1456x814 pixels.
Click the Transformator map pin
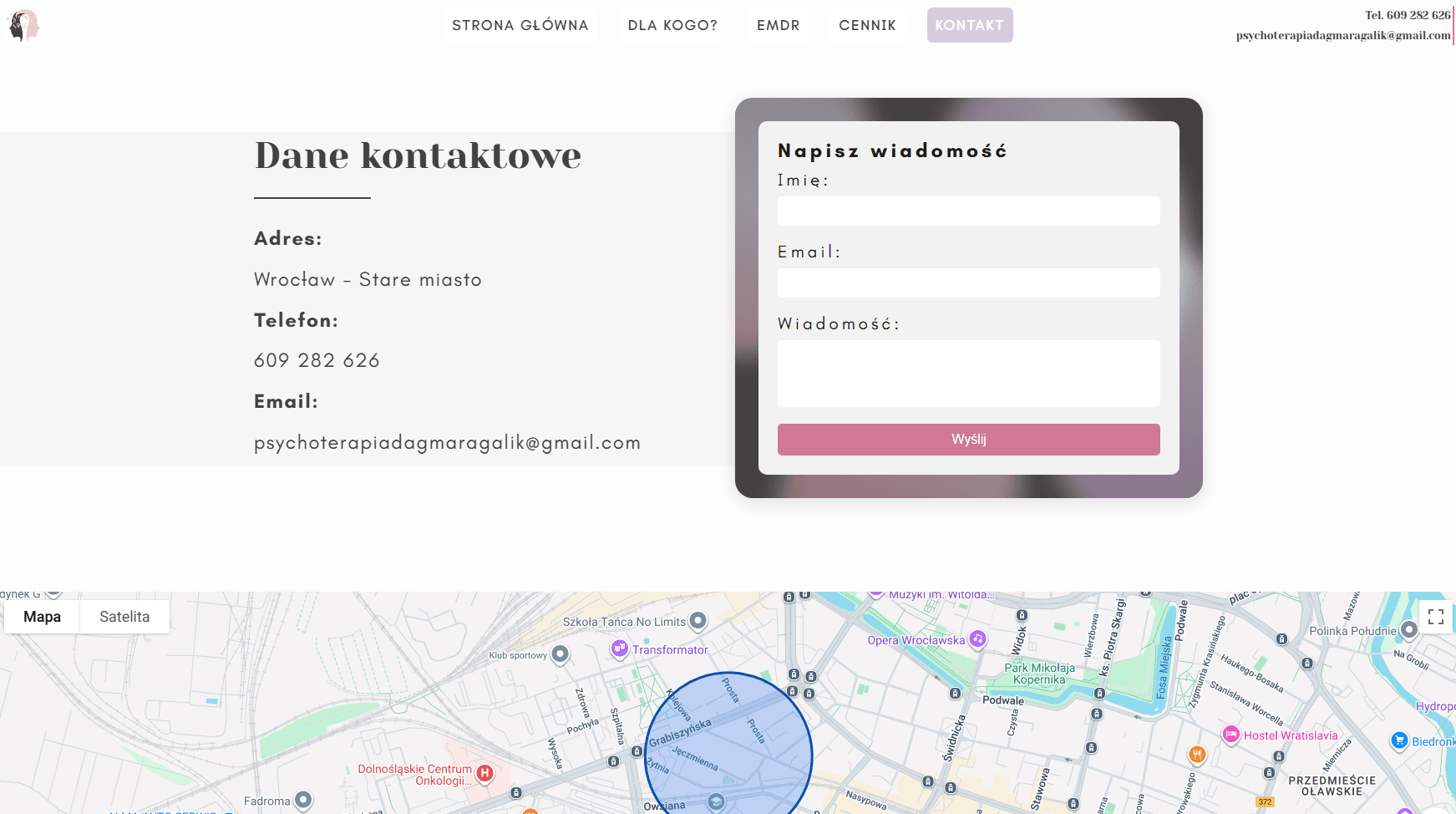619,649
